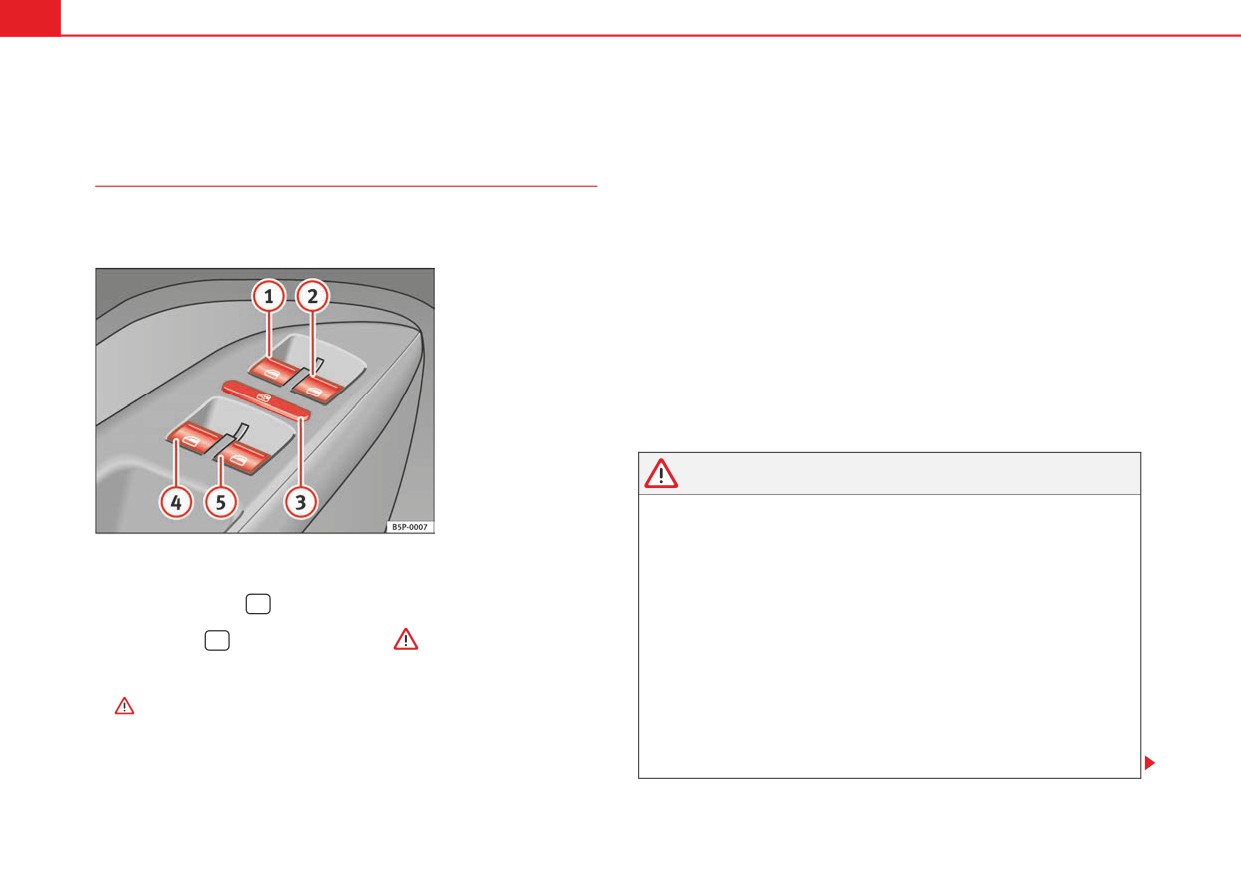The image size is (1241, 877).
Task: Click the second empty rounded key box
Action: pyautogui.click(x=216, y=641)
